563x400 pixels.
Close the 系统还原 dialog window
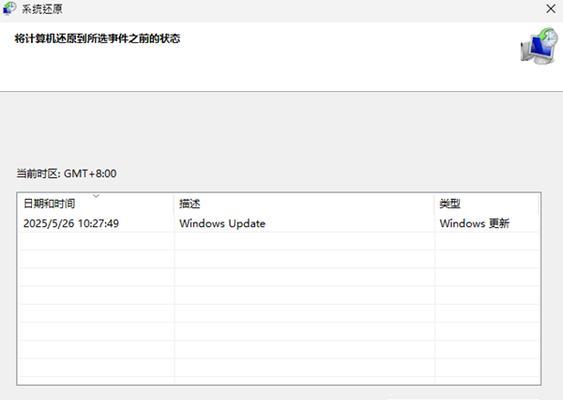(x=551, y=9)
